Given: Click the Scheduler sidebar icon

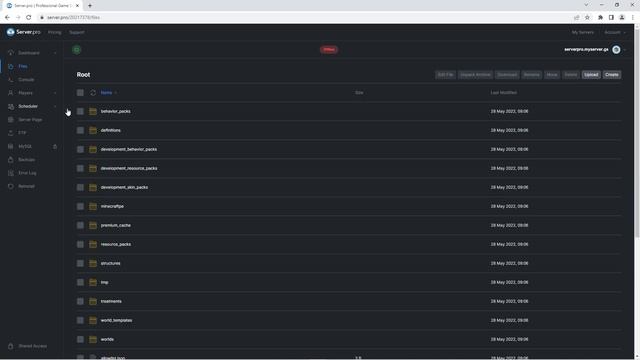Looking at the screenshot, I should click(11, 106).
